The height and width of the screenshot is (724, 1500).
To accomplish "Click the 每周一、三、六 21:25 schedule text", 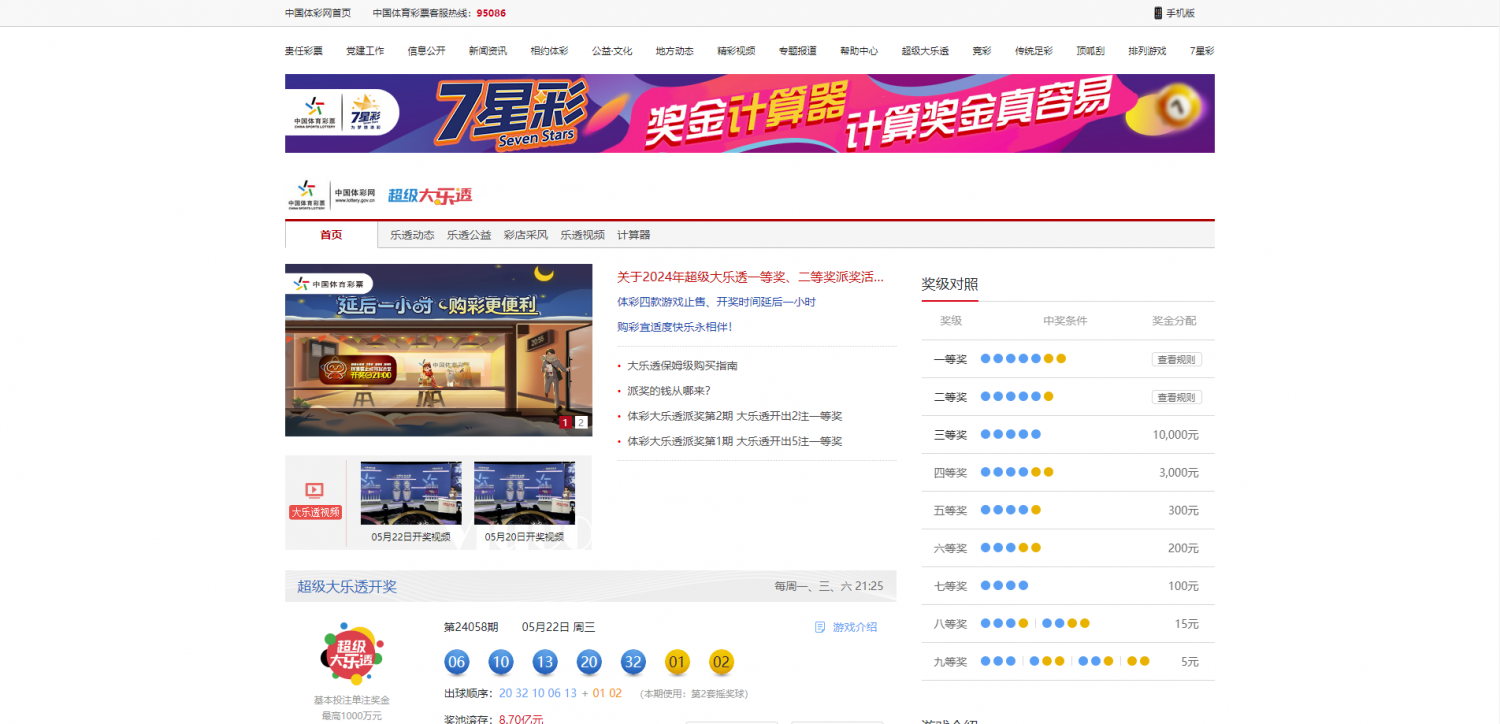I will [828, 586].
